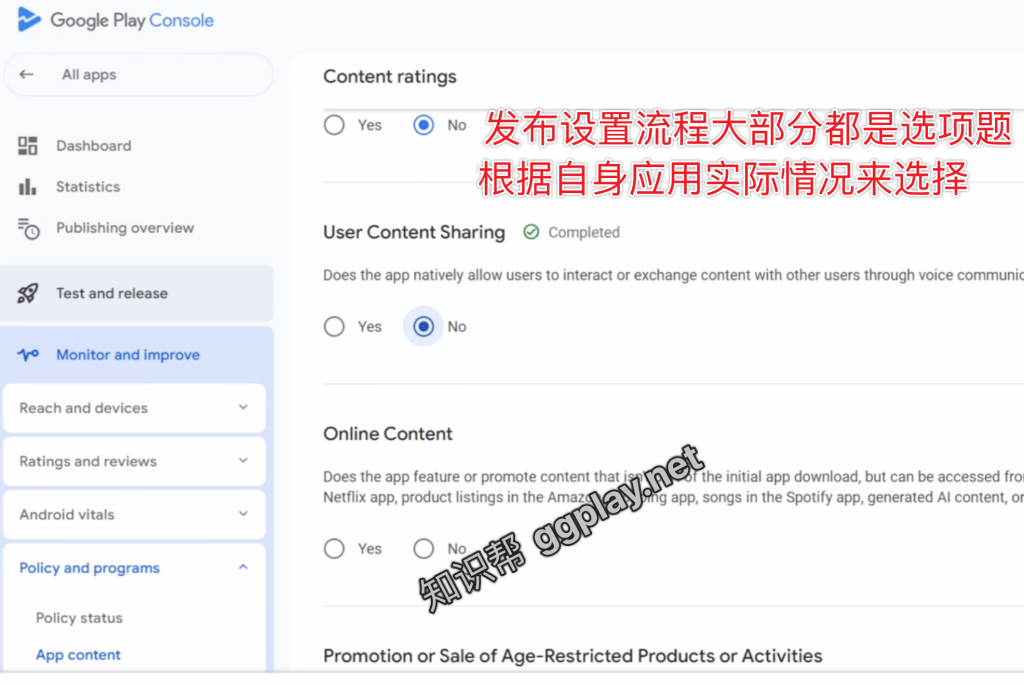Click the Publishing overview clock icon
The height and width of the screenshot is (685, 1024).
point(28,229)
